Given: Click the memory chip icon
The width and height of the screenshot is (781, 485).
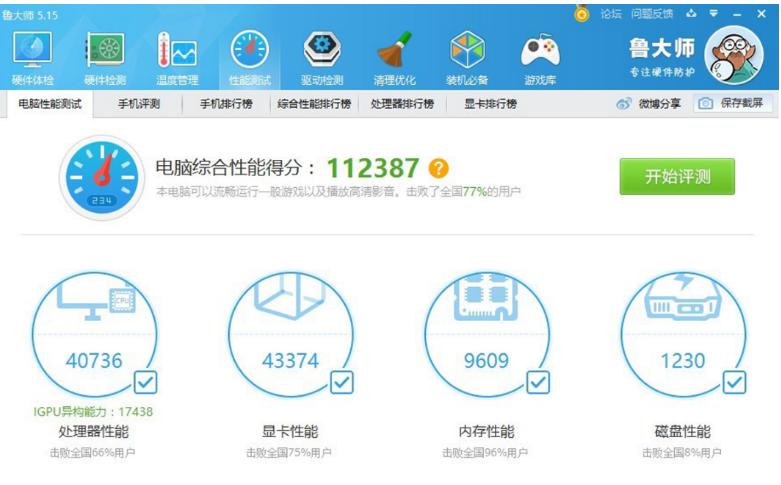Looking at the screenshot, I should tap(486, 296).
